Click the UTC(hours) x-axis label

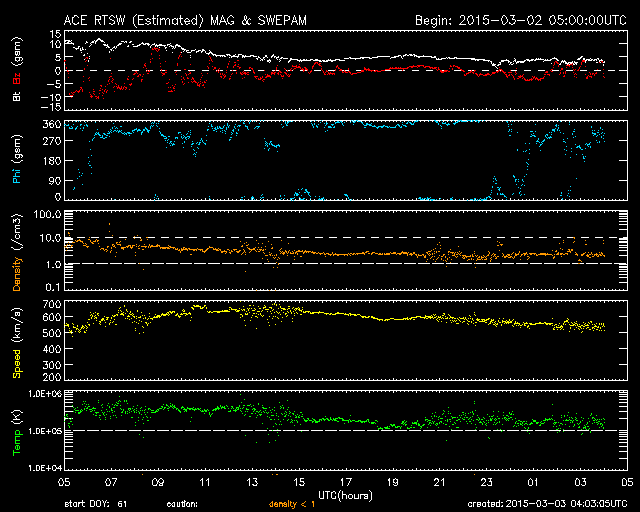click(x=345, y=494)
